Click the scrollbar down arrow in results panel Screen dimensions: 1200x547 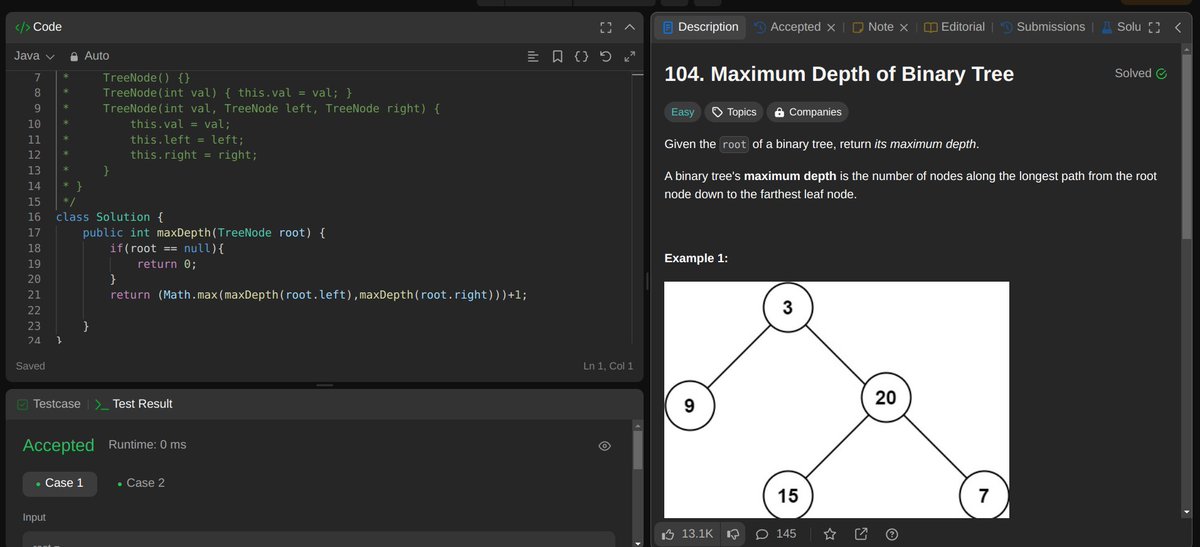click(637, 542)
